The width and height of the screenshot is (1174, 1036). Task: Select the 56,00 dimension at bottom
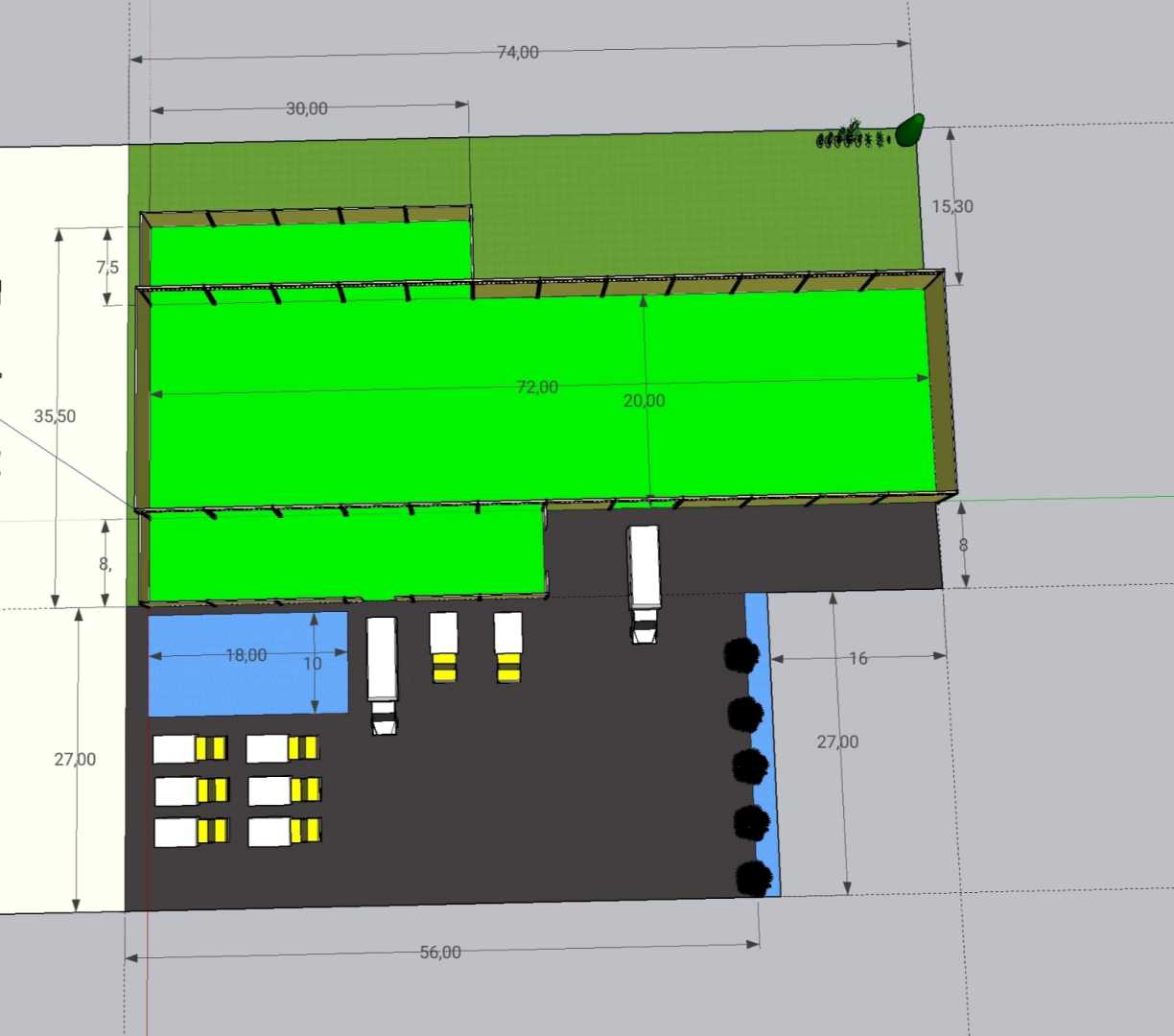click(440, 953)
